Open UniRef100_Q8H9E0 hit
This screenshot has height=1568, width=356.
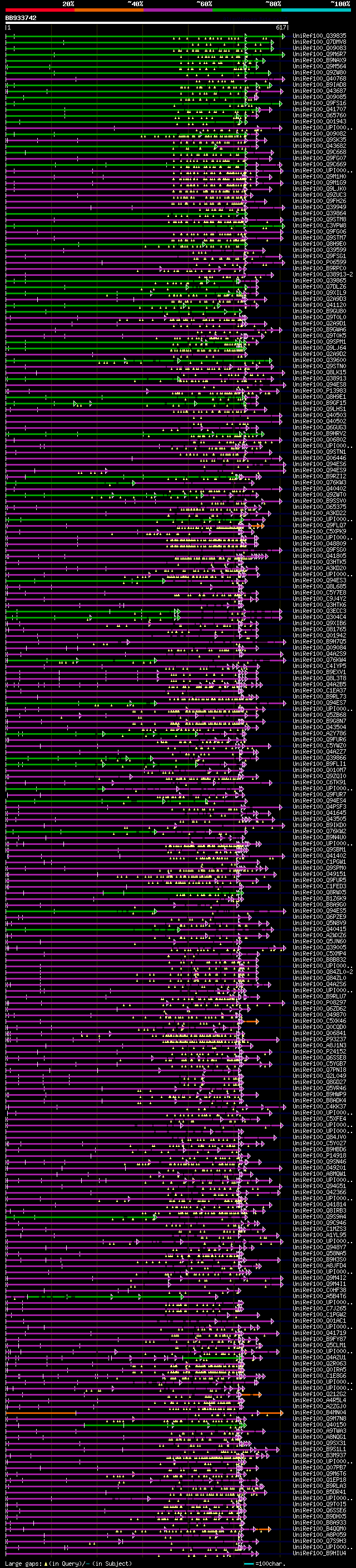coord(319,244)
